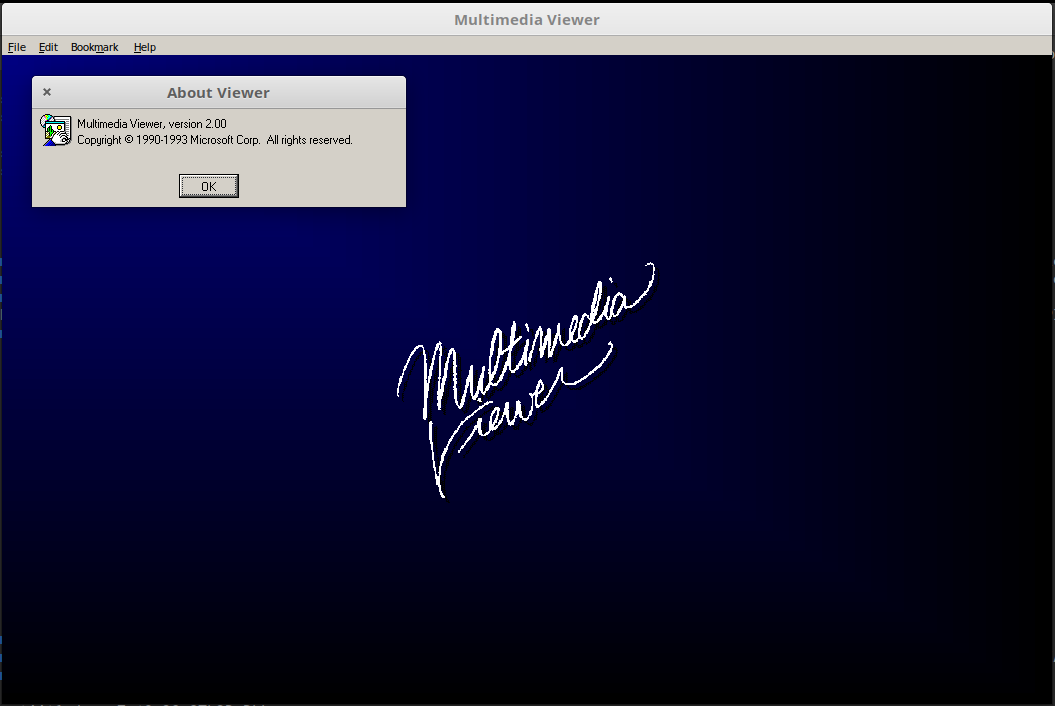Viewport: 1055px width, 706px height.
Task: Click the gray body area of the About dialog
Action: (x=330, y=165)
